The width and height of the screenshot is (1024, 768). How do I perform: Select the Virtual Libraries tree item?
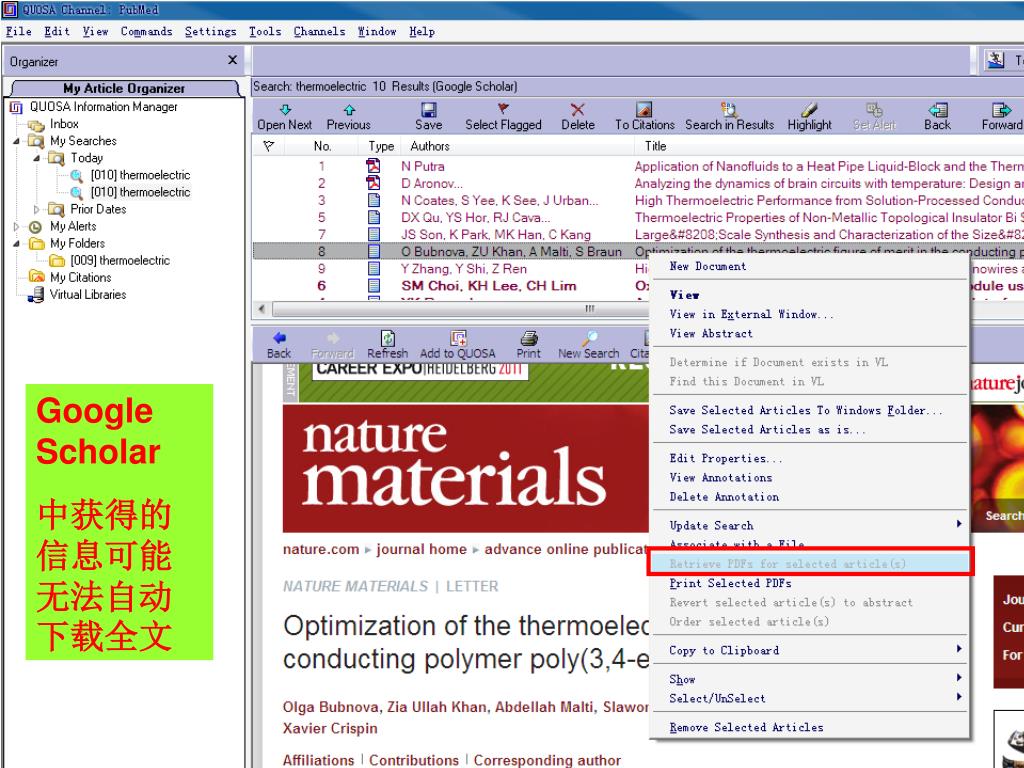(x=88, y=295)
